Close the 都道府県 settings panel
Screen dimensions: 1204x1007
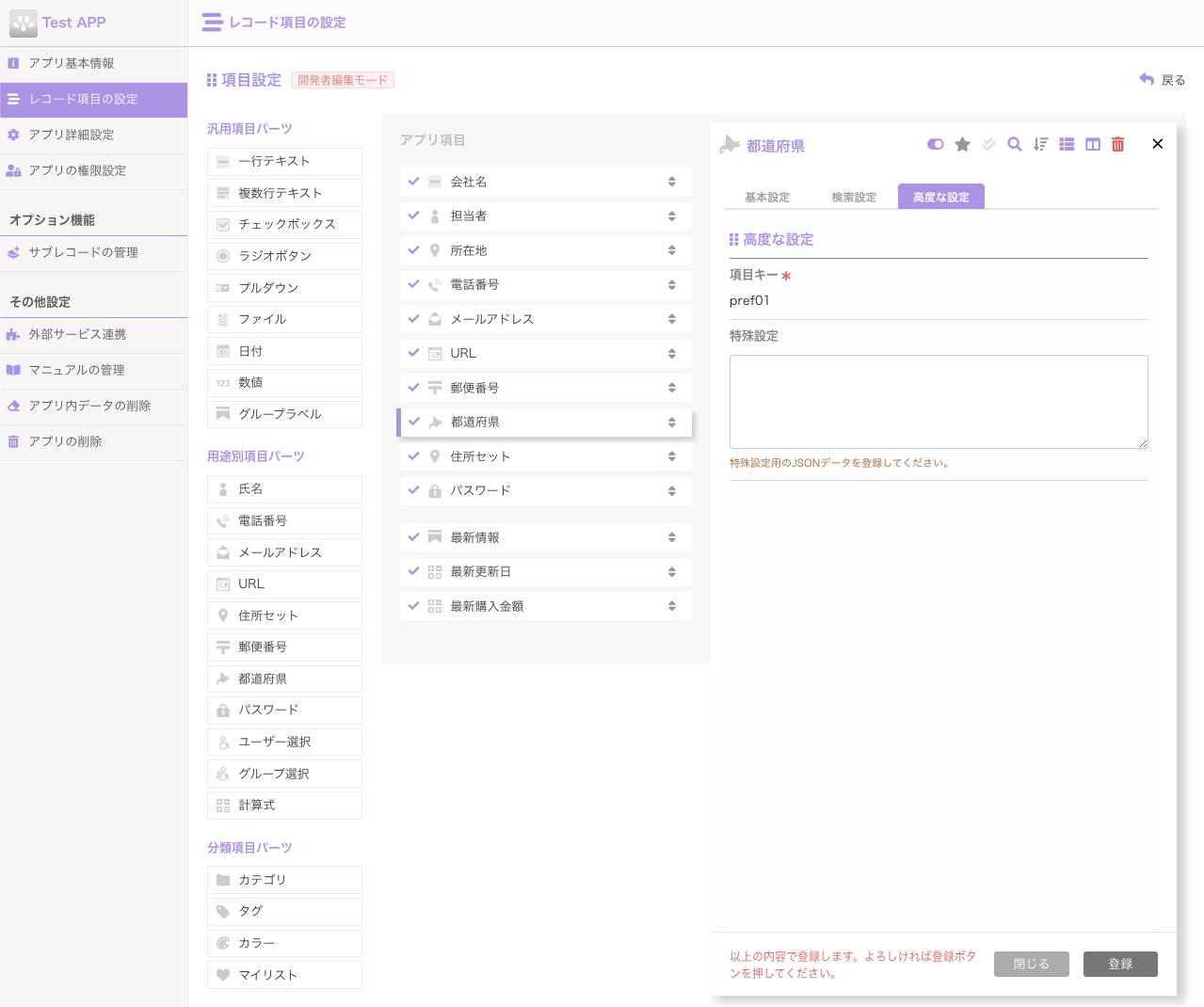point(1158,144)
